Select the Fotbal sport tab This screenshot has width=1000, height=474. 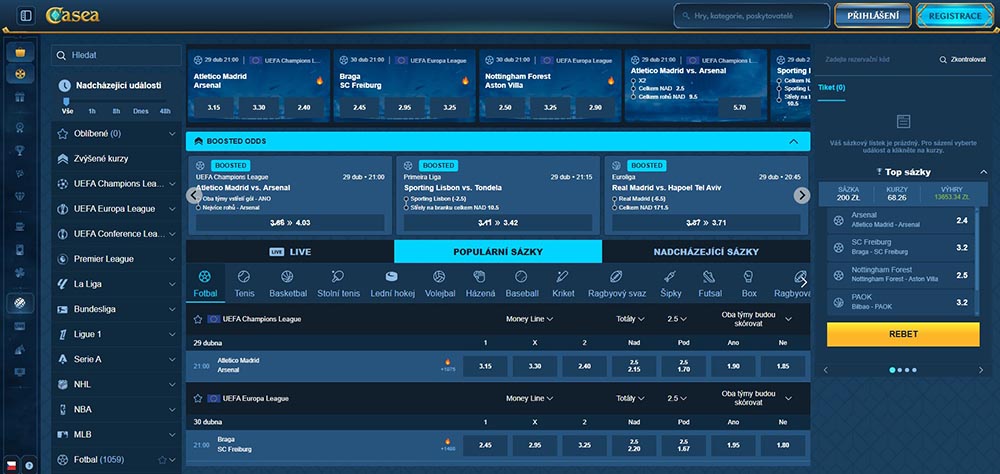pyautogui.click(x=205, y=284)
